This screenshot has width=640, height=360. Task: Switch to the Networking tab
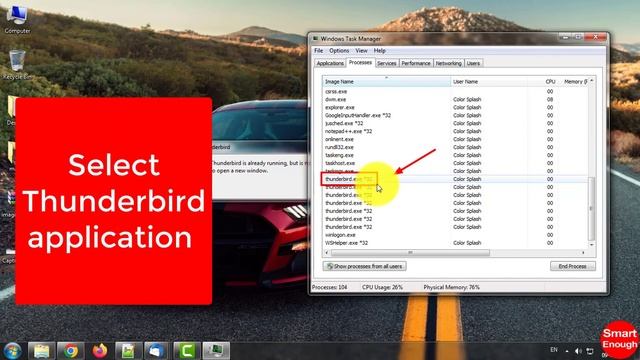[448, 63]
